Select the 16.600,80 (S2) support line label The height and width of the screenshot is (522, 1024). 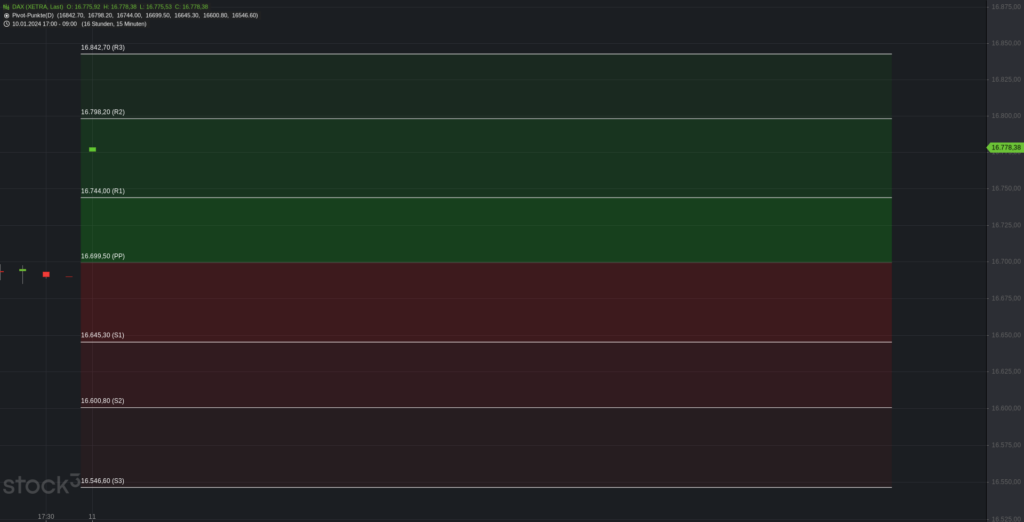pos(103,401)
